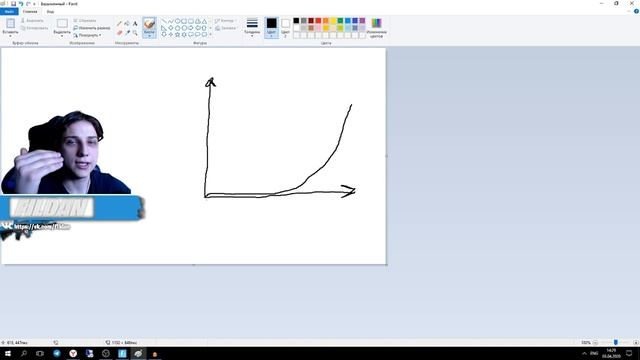Open the Файл menu tab
This screenshot has height=360, width=640.
(x=9, y=11)
